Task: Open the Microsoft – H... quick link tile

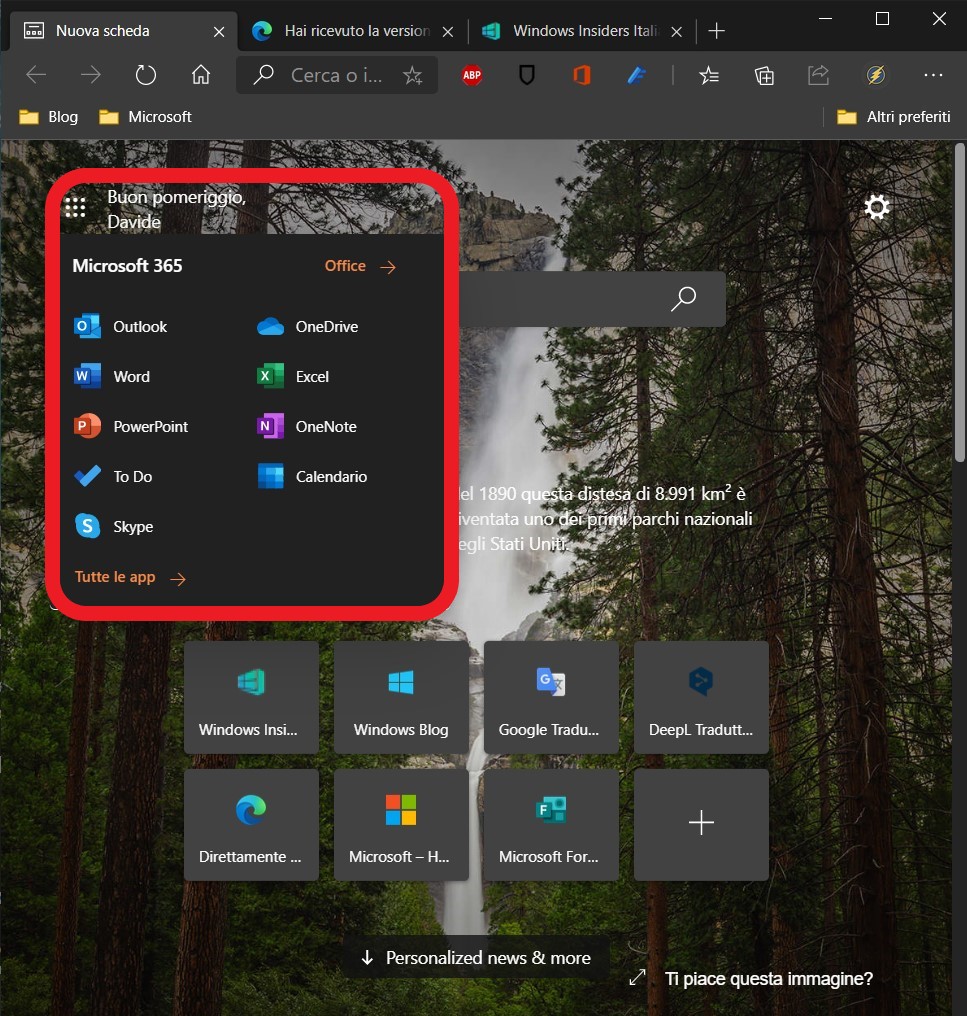Action: 401,825
